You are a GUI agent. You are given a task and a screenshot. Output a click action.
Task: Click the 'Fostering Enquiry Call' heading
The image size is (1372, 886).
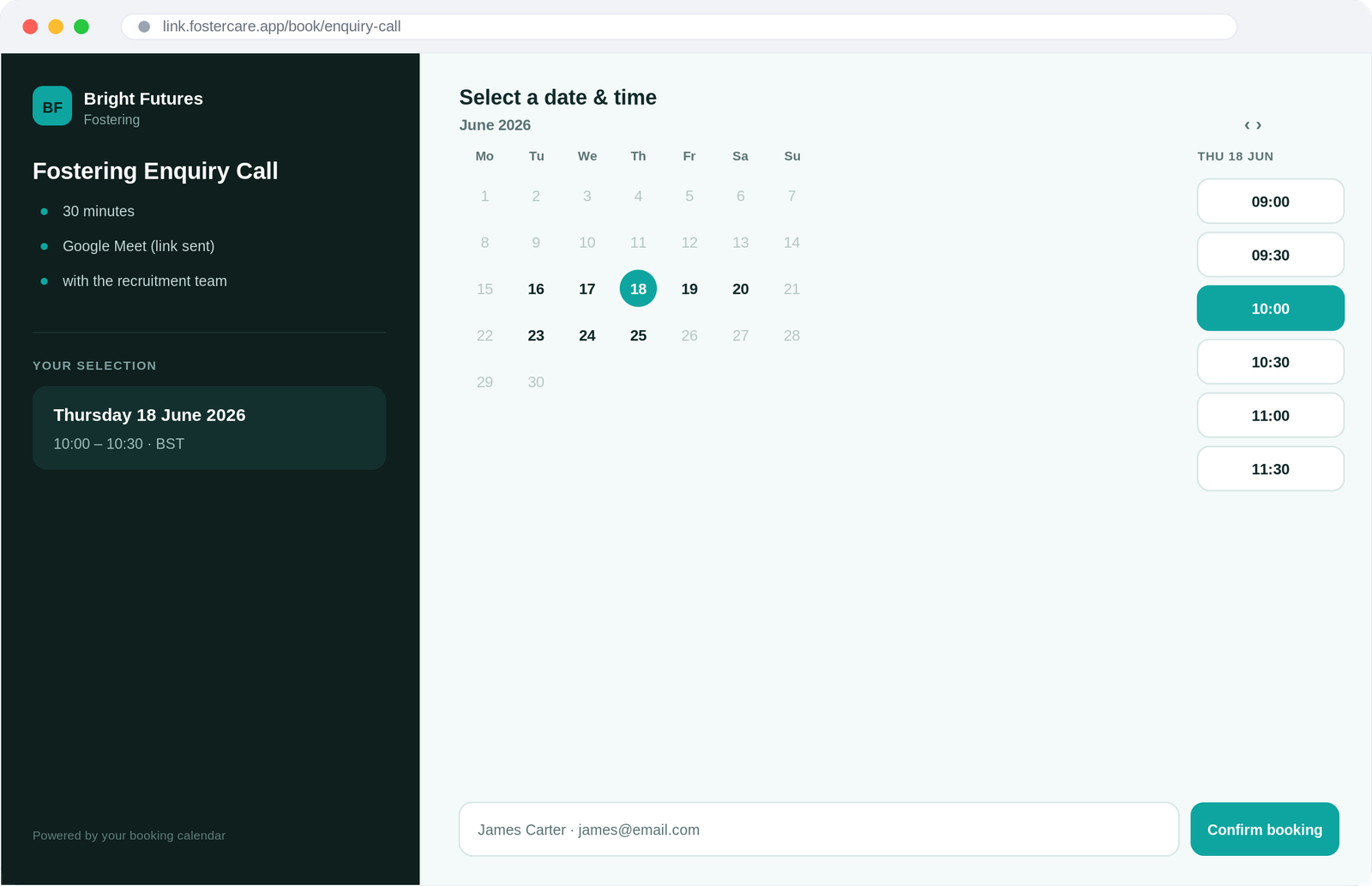[155, 171]
